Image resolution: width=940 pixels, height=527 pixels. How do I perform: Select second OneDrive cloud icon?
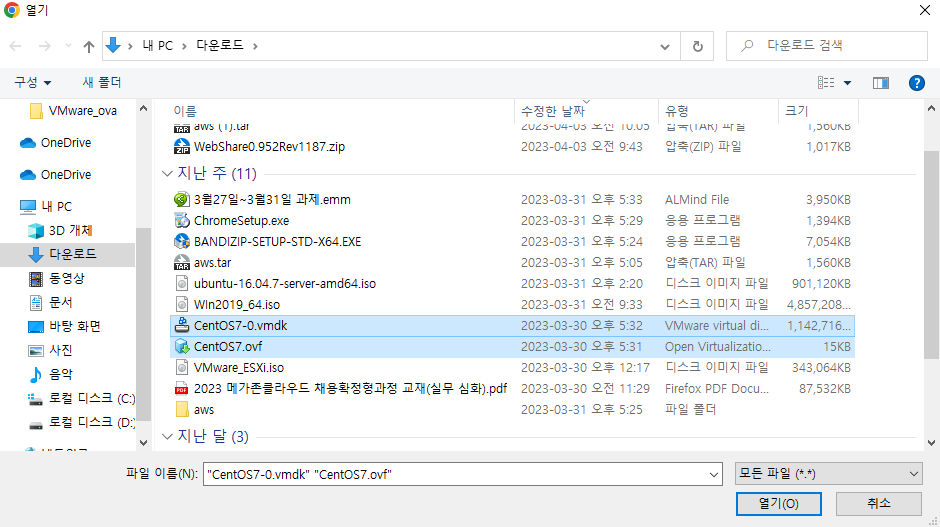[x=28, y=175]
